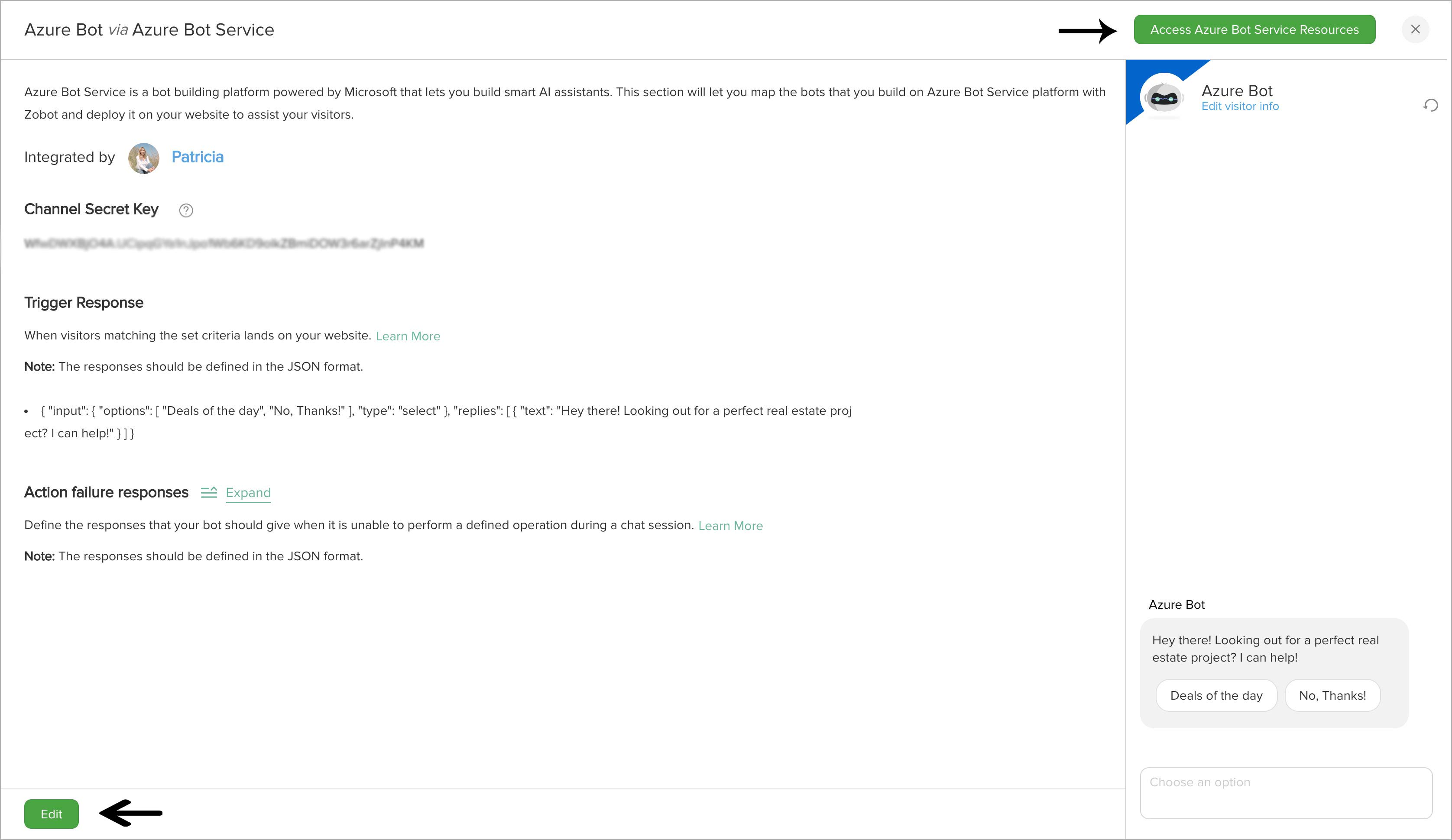Click the Trigger Response heading
Screen dimensions: 1452x840
[84, 303]
